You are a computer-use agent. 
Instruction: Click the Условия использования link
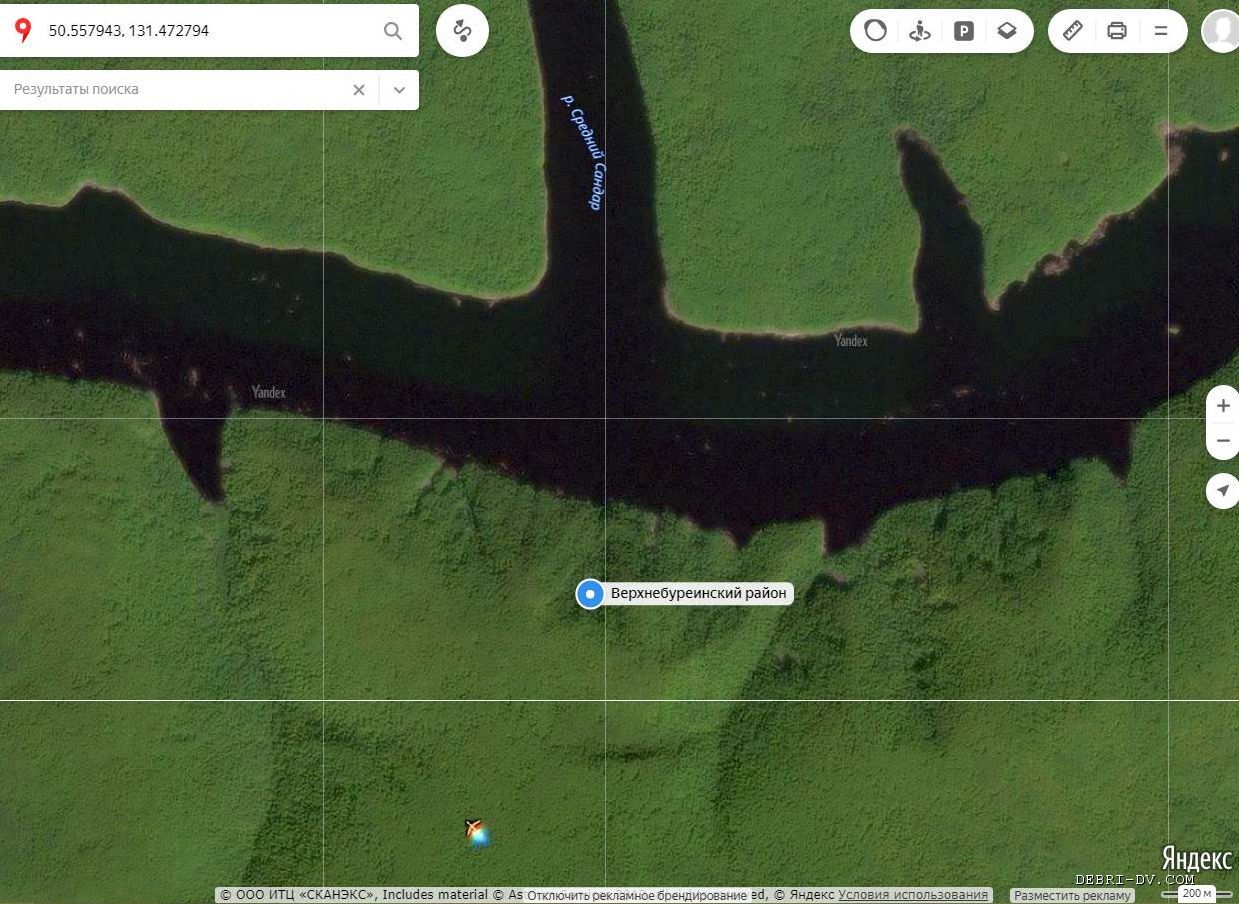click(913, 895)
